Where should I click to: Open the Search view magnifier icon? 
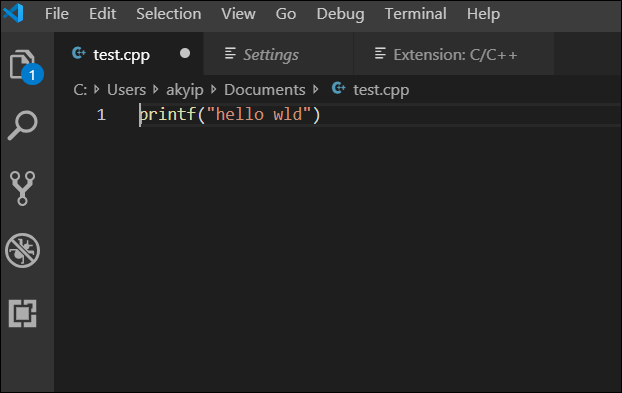(23, 125)
